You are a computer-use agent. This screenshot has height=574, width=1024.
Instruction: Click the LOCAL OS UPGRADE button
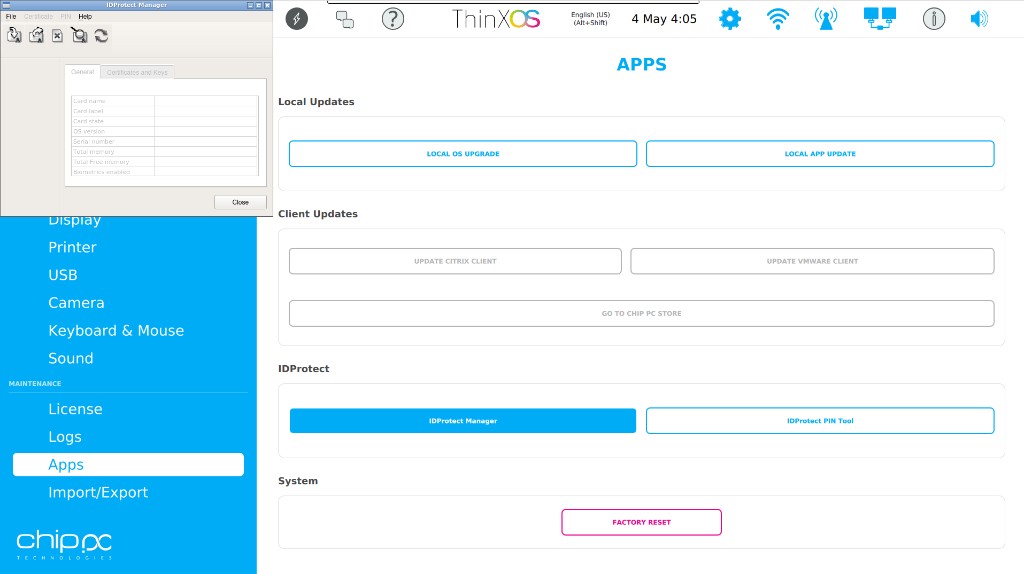coord(463,153)
